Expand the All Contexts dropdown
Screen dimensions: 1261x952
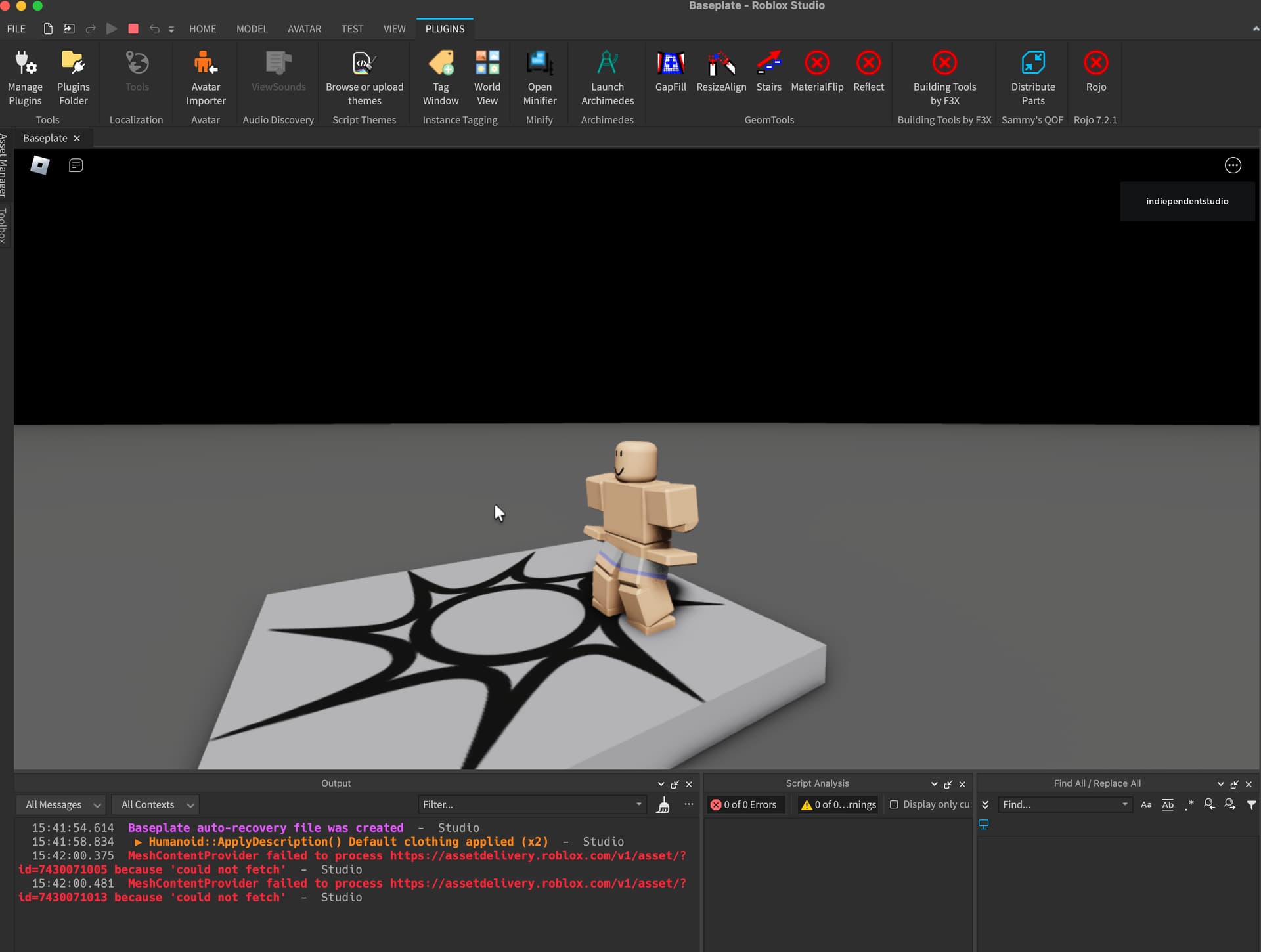155,804
